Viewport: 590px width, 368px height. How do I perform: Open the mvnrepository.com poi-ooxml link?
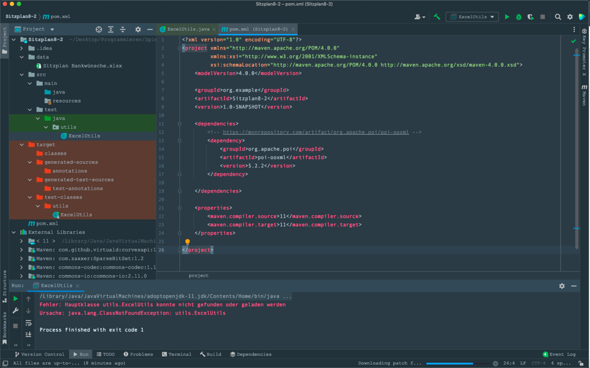[x=315, y=132]
